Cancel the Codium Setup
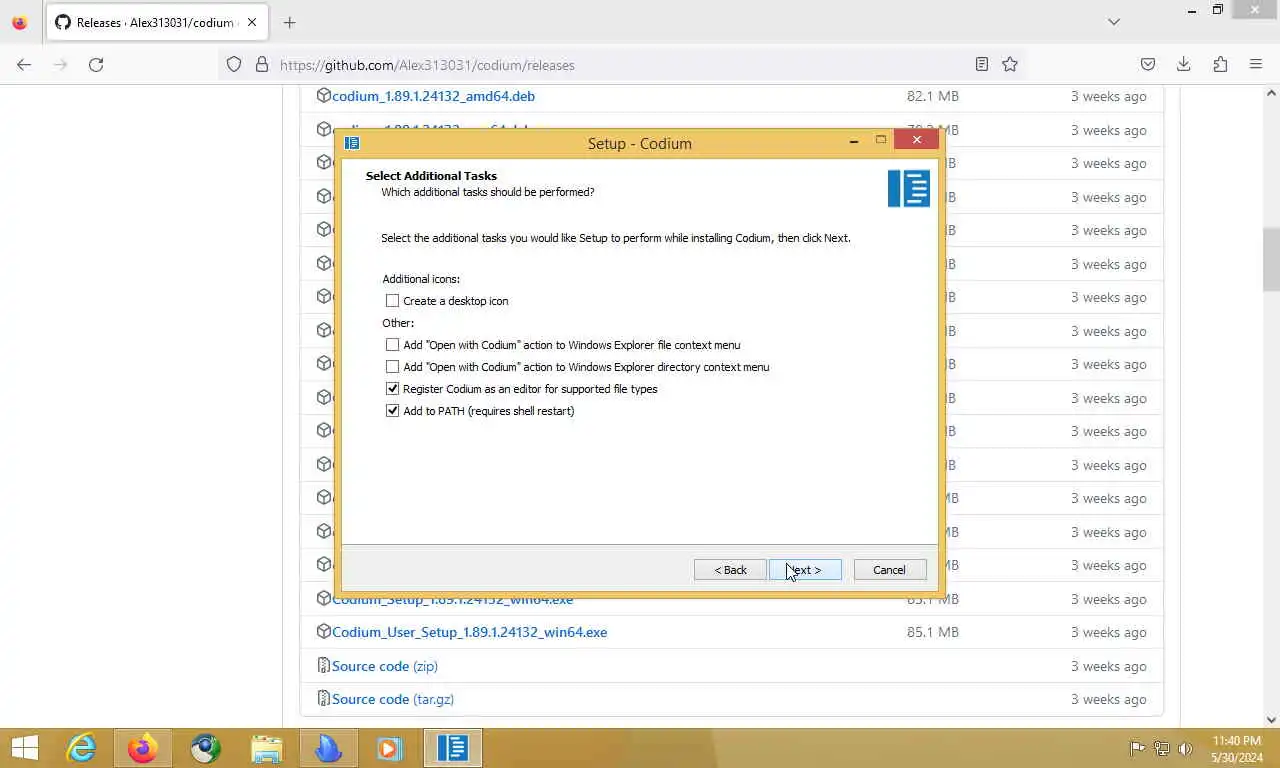The width and height of the screenshot is (1280, 768). coord(889,570)
